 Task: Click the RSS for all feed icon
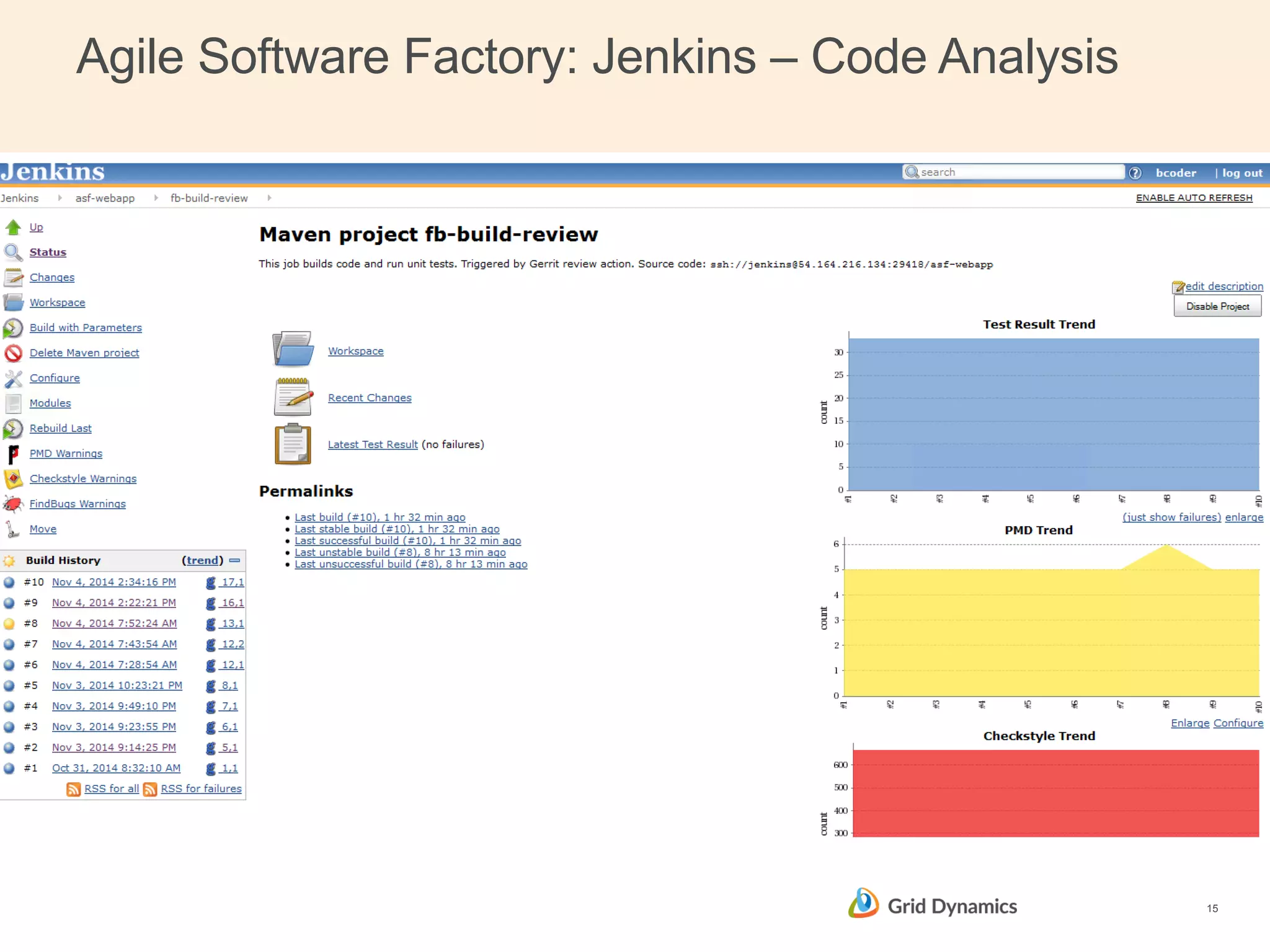pyautogui.click(x=74, y=789)
